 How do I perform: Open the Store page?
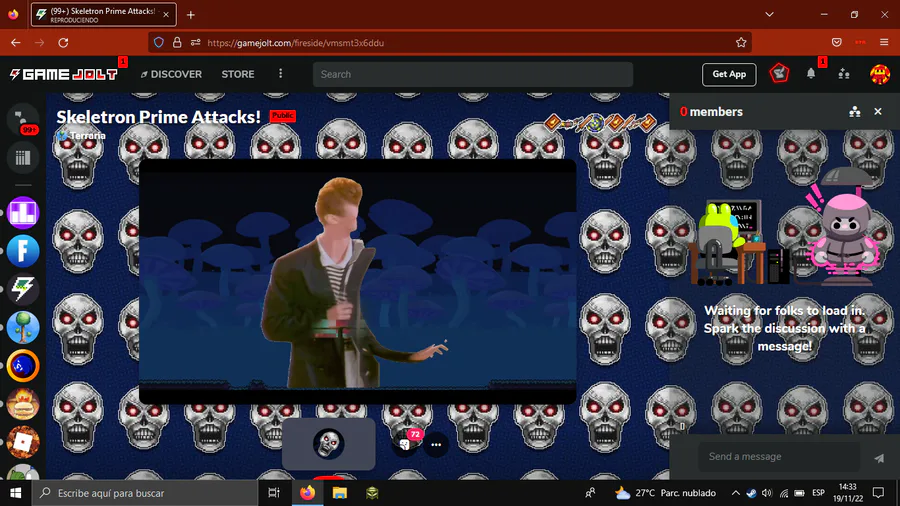pos(238,74)
